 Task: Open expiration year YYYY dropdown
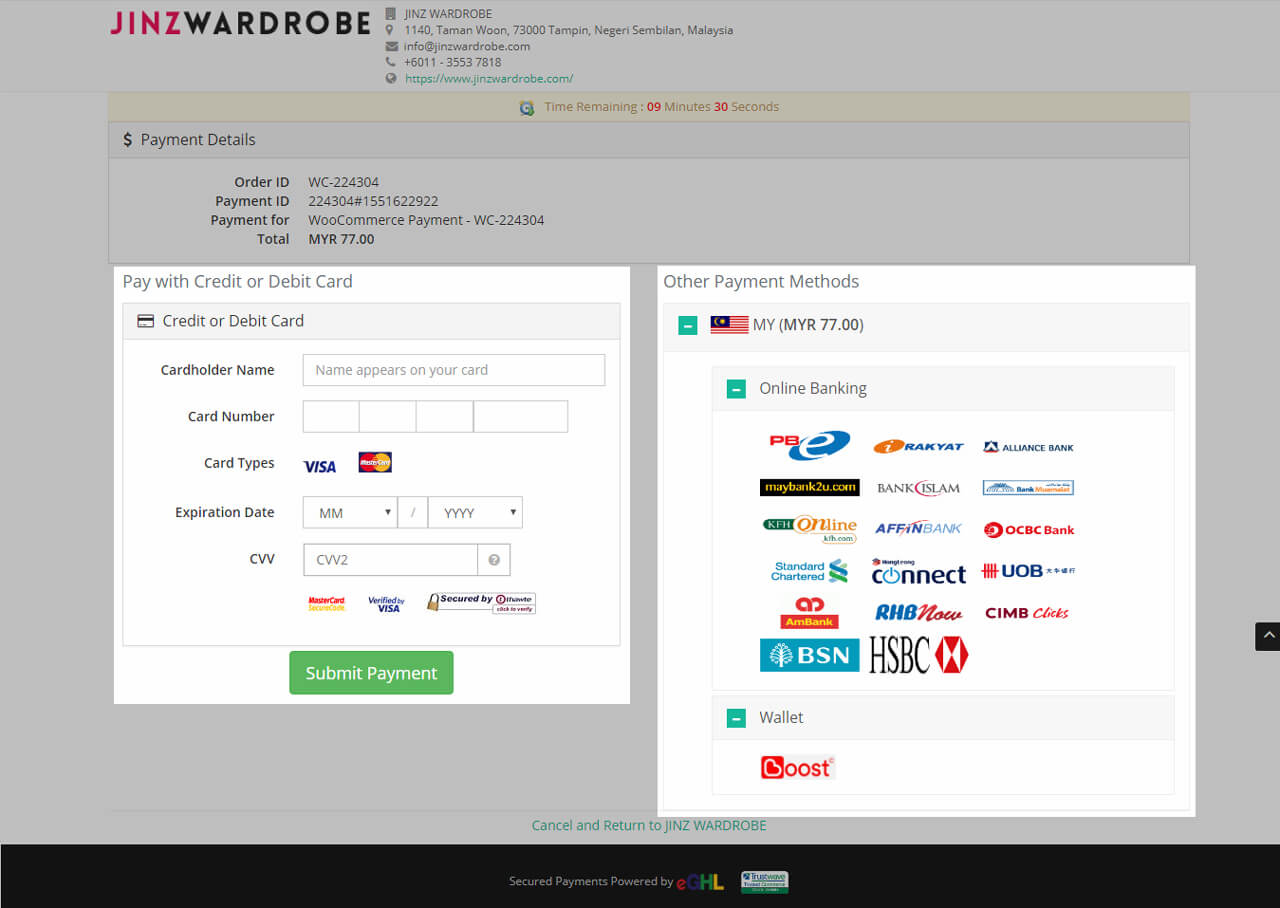tap(475, 512)
